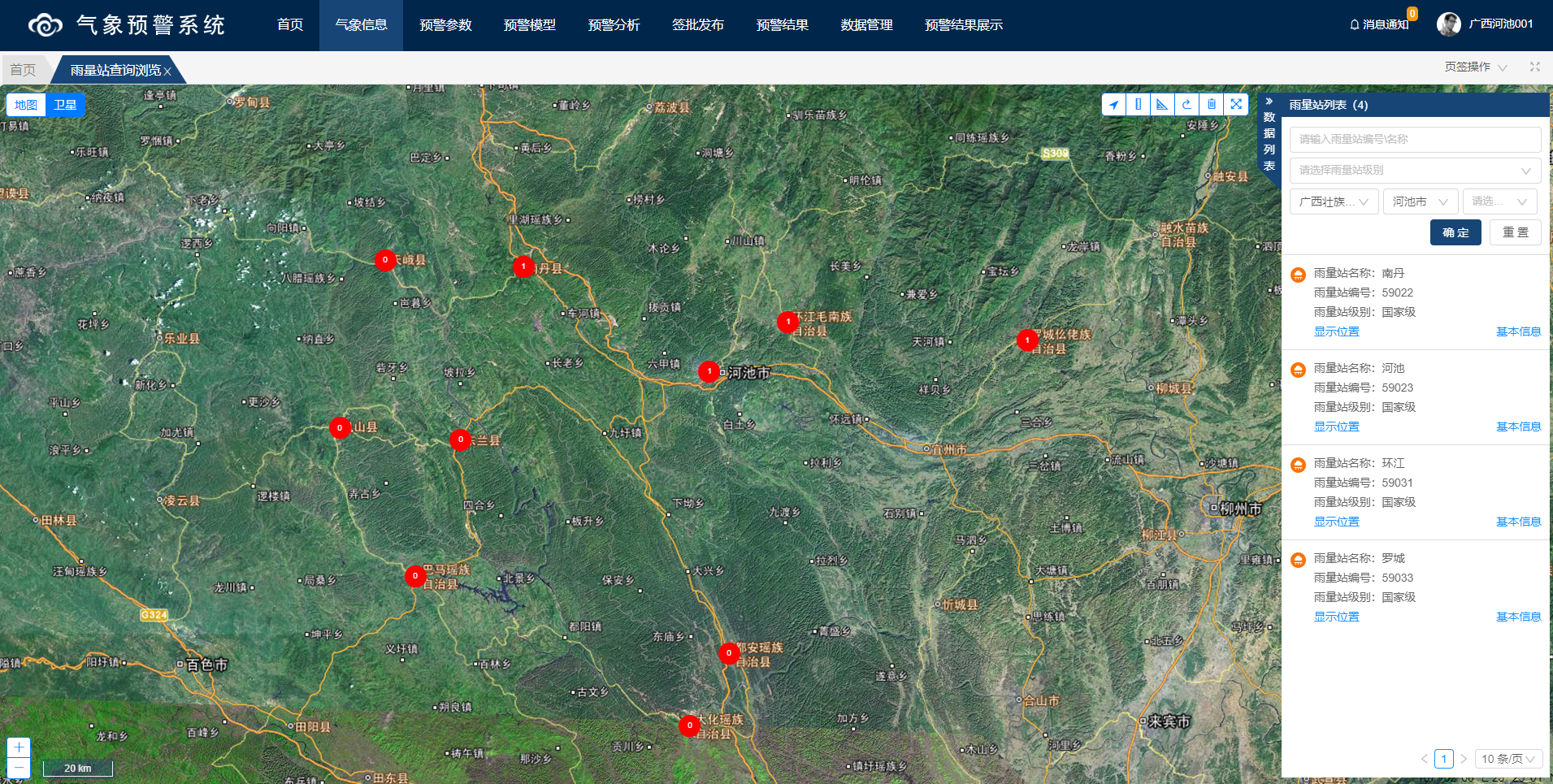
Task: Click the red marker at 大化瑶族自治县
Action: coord(690,726)
